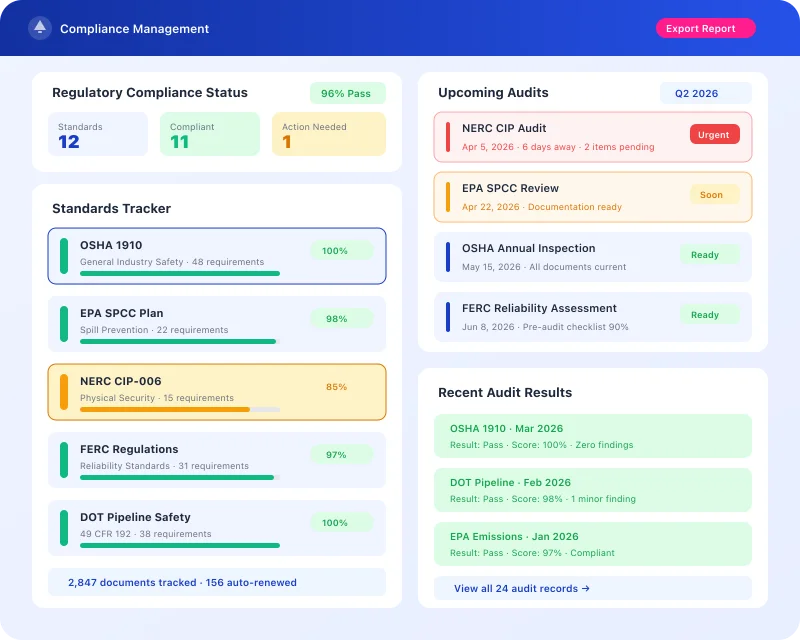This screenshot has width=800, height=640.
Task: Open the Recent Audit Results section
Action: (x=504, y=392)
